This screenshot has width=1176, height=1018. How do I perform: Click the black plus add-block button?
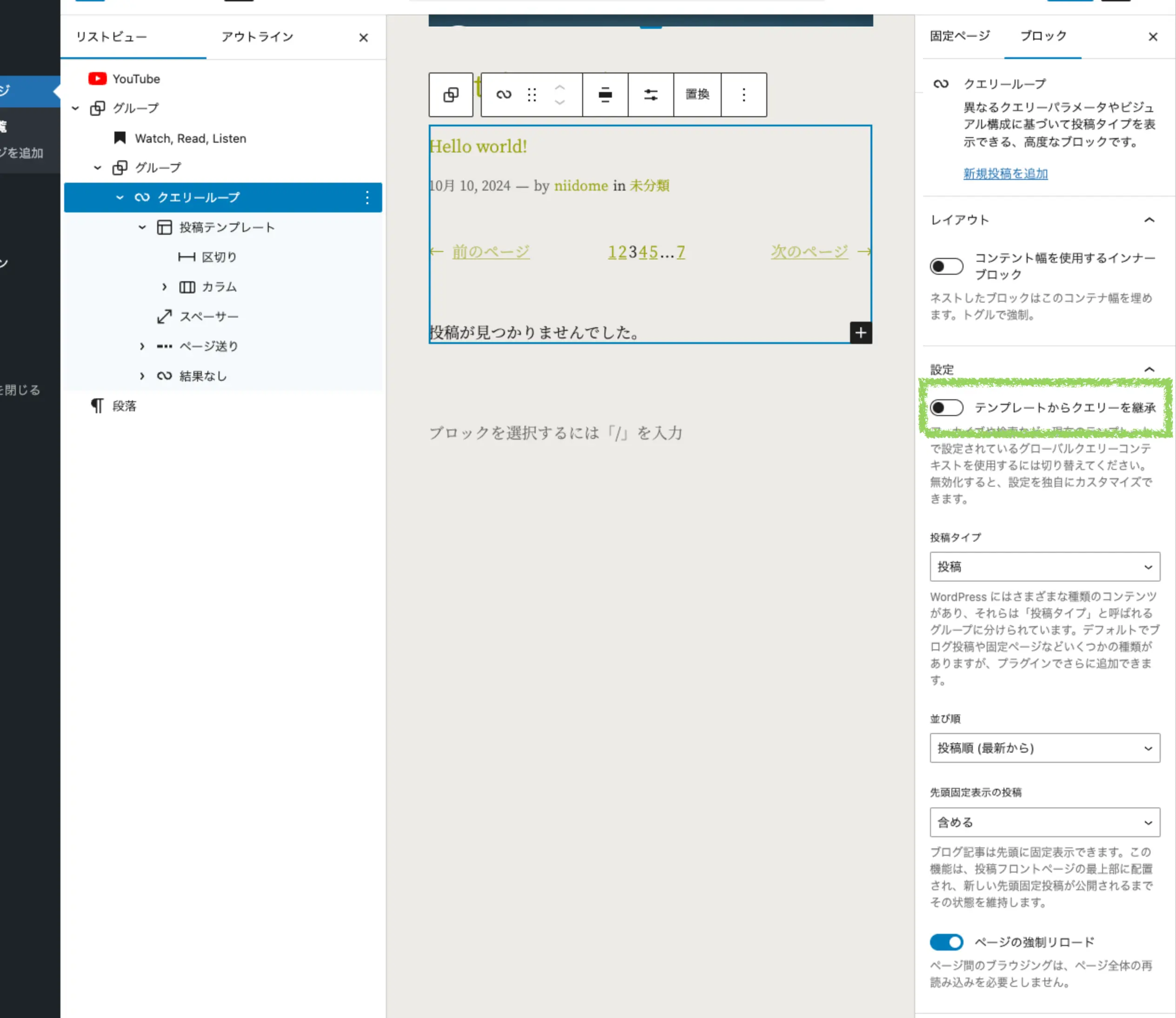[x=861, y=333]
